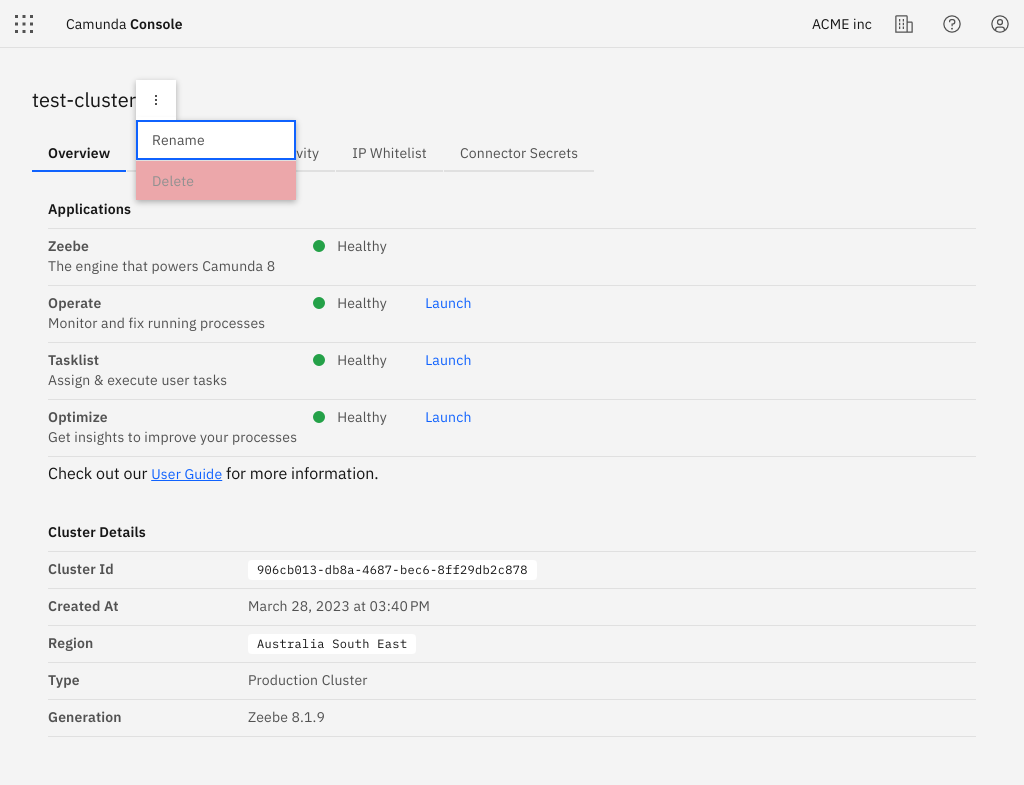Click the Cluster Id value
Screen dimensions: 1024x785
click(x=392, y=570)
